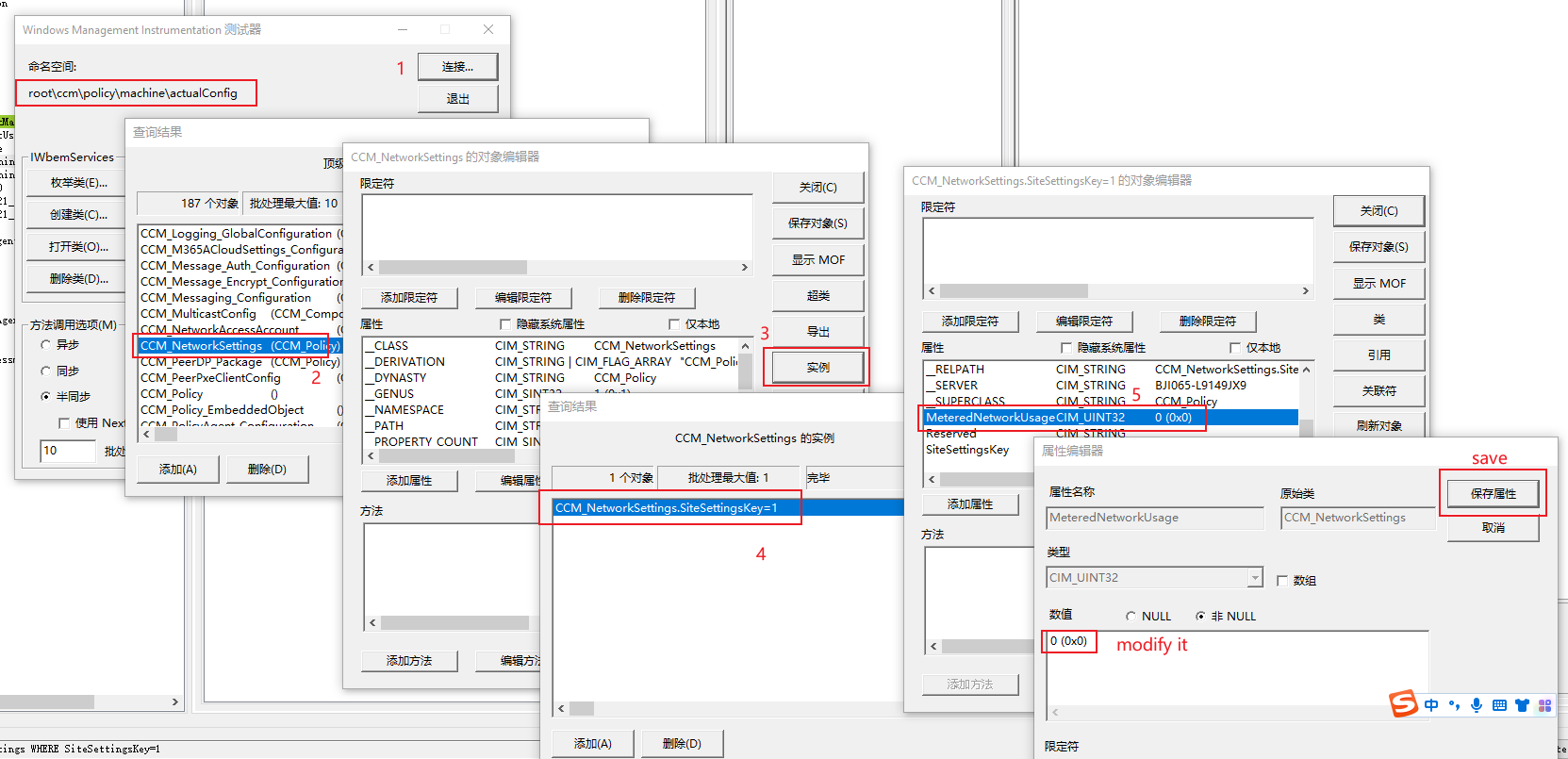Click 添加方法 in CCM_NetworkSettings class editor
This screenshot has height=759, width=1568.
(x=409, y=661)
